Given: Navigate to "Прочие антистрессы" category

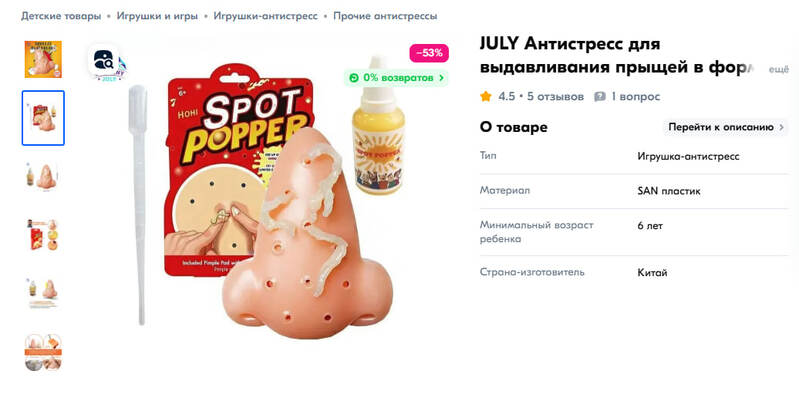Looking at the screenshot, I should pos(385,16).
